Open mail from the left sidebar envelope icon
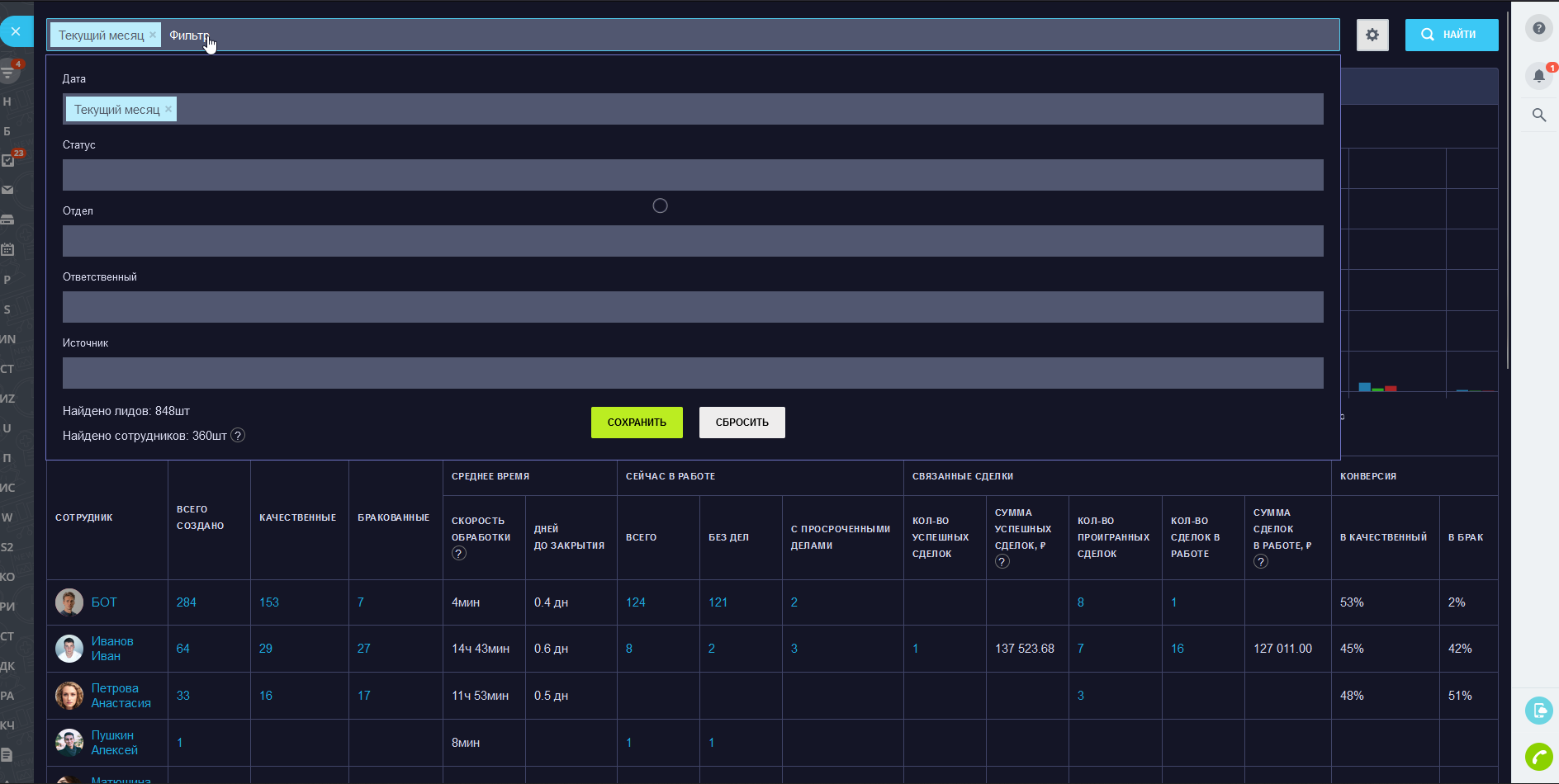 coord(8,190)
